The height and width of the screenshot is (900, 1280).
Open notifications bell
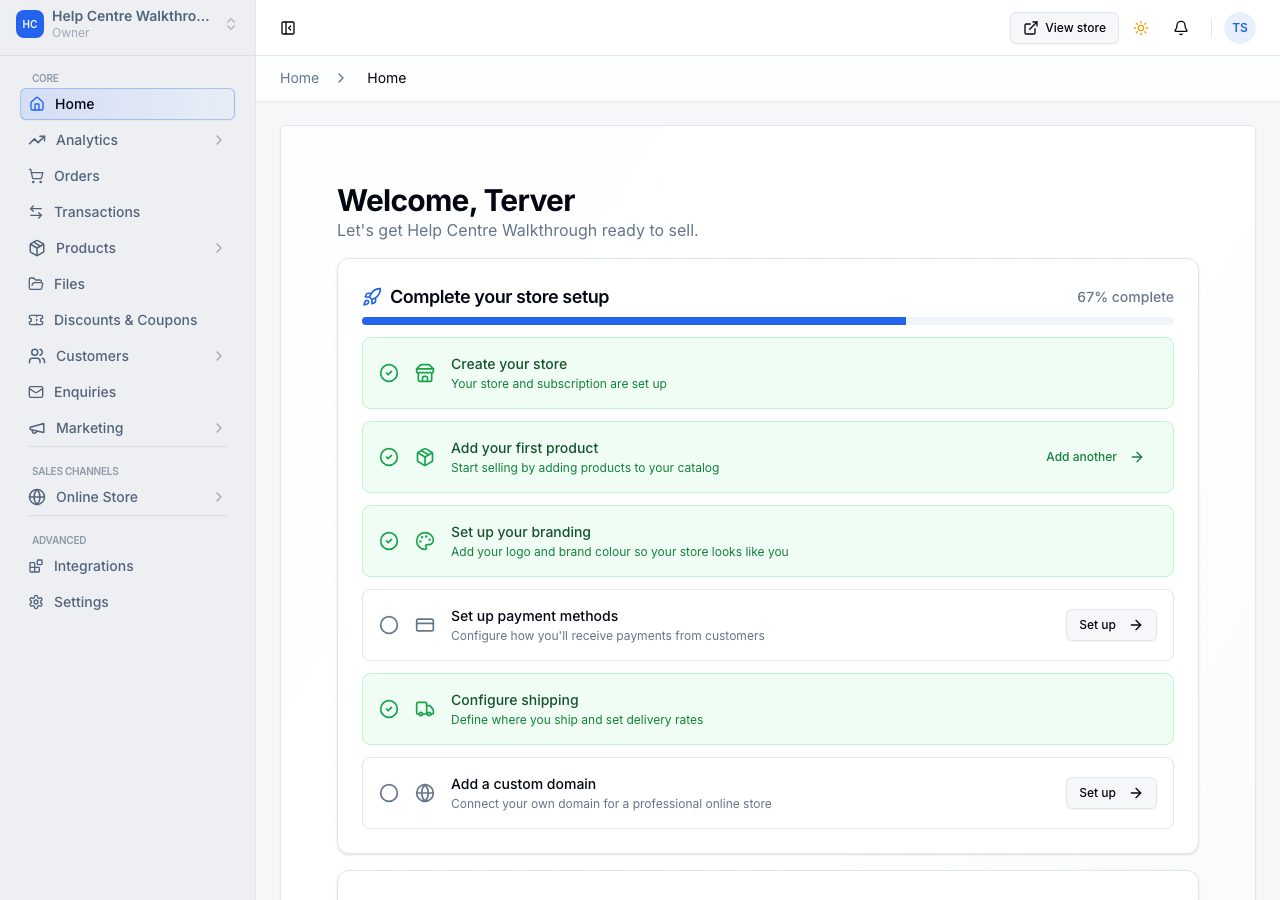[1181, 28]
